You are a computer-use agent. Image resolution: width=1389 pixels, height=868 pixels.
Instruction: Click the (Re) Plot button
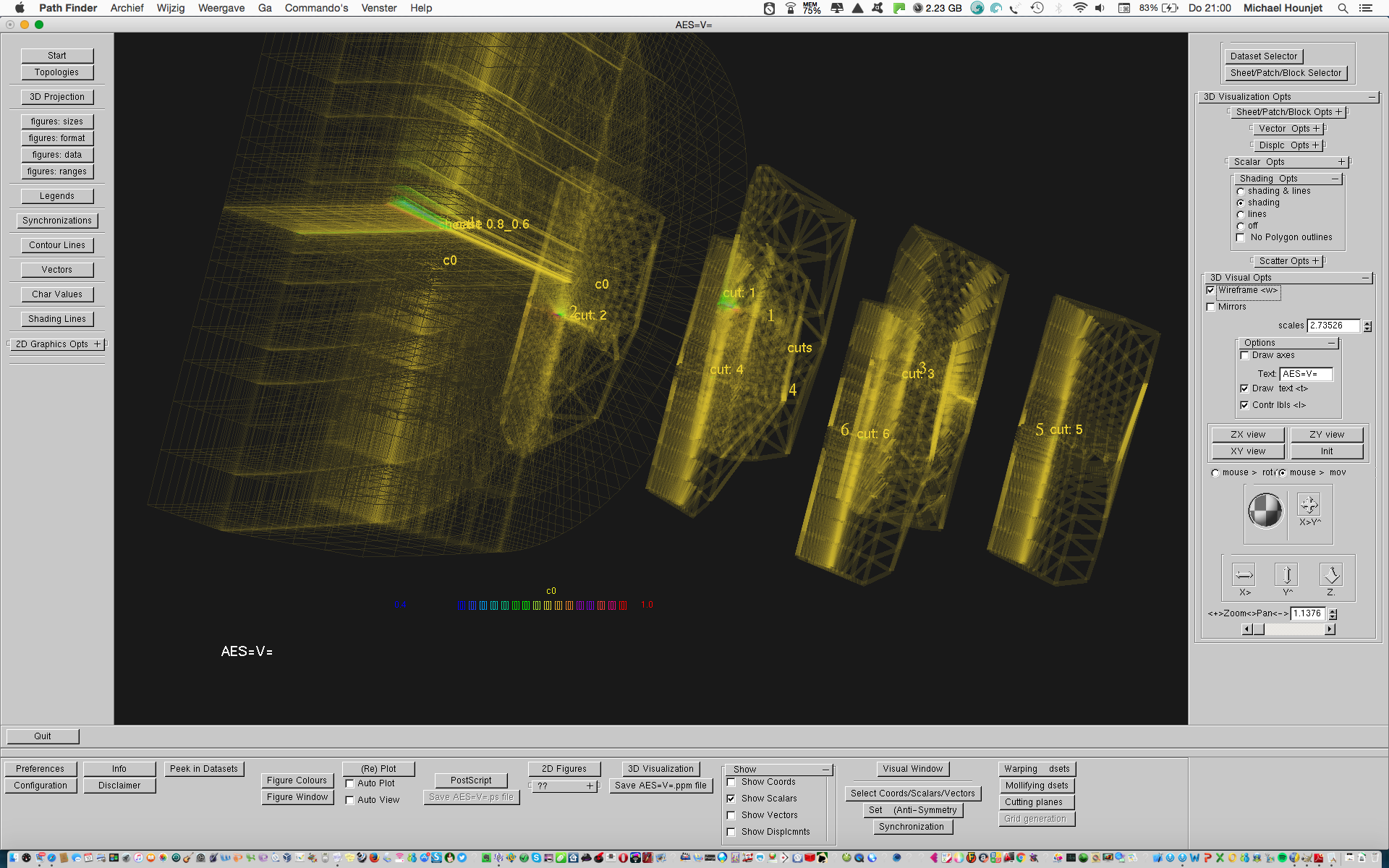(x=378, y=769)
